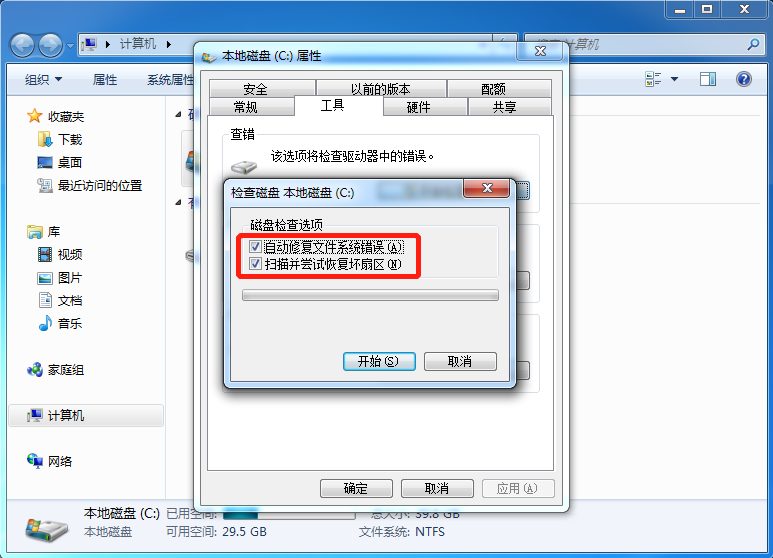This screenshot has height=558, width=773.
Task: Click the disk check progress bar
Action: pos(370,295)
